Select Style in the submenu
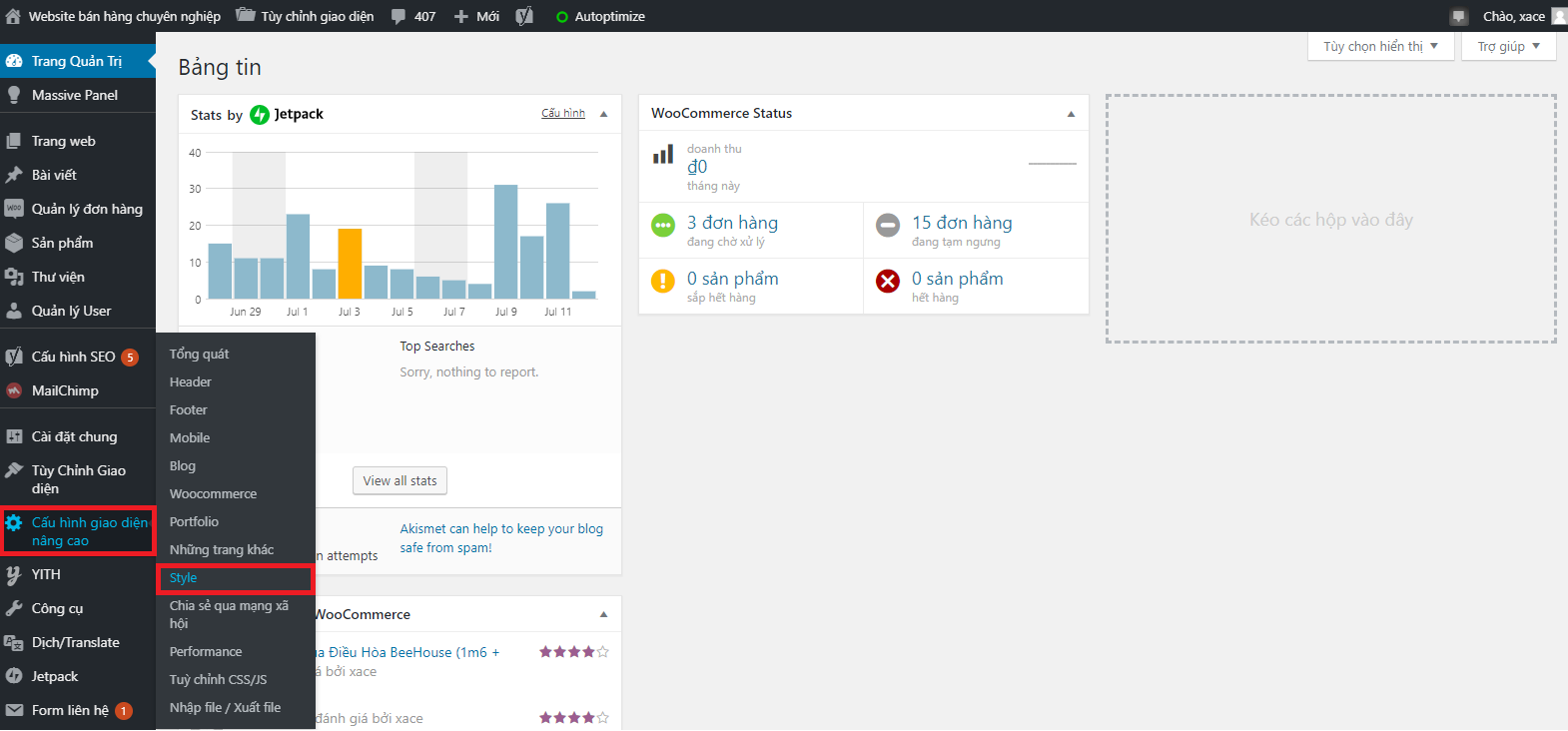This screenshot has width=1568, height=731. 184,578
